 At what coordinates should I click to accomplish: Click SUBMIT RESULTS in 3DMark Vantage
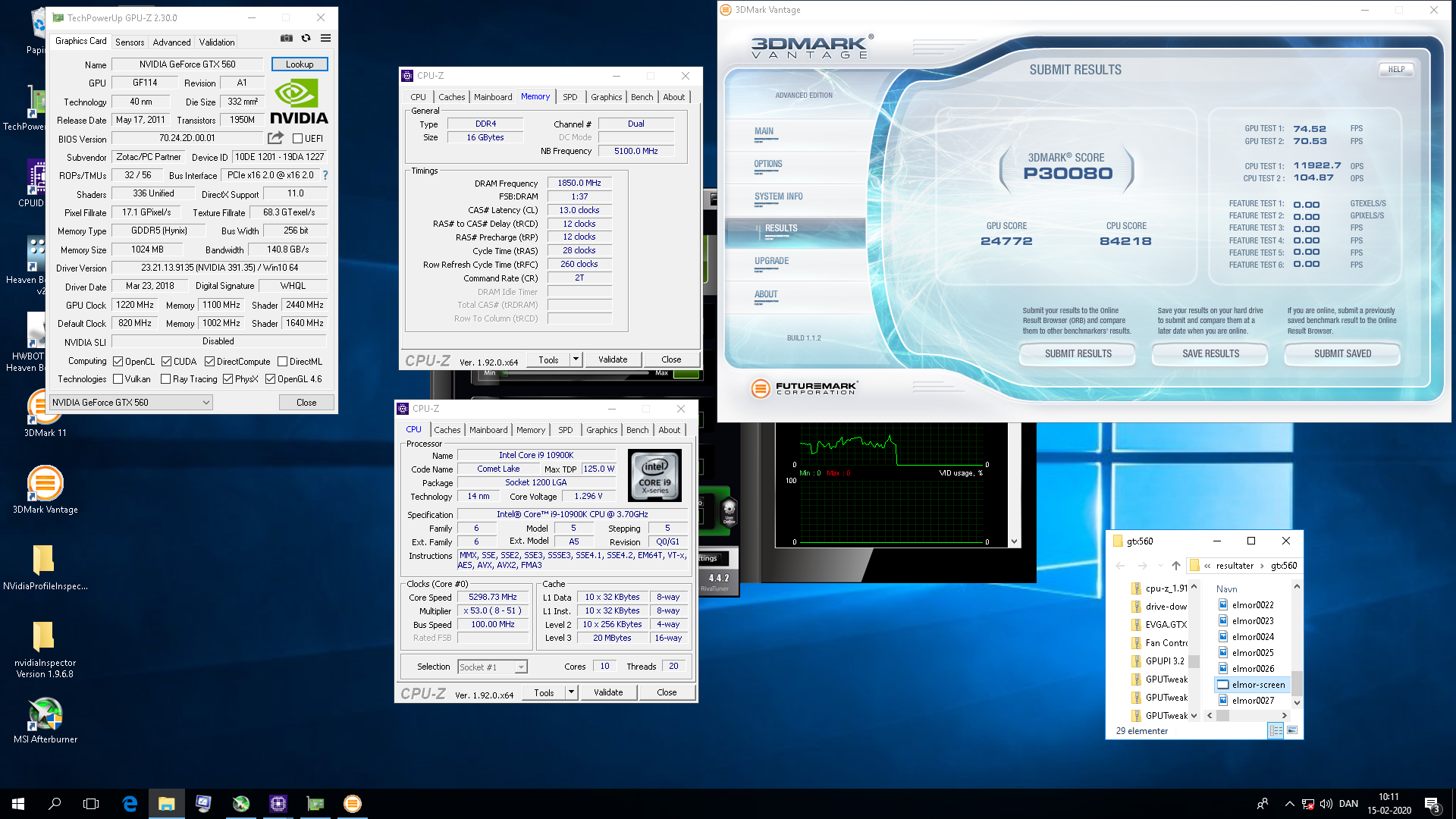click(1078, 354)
